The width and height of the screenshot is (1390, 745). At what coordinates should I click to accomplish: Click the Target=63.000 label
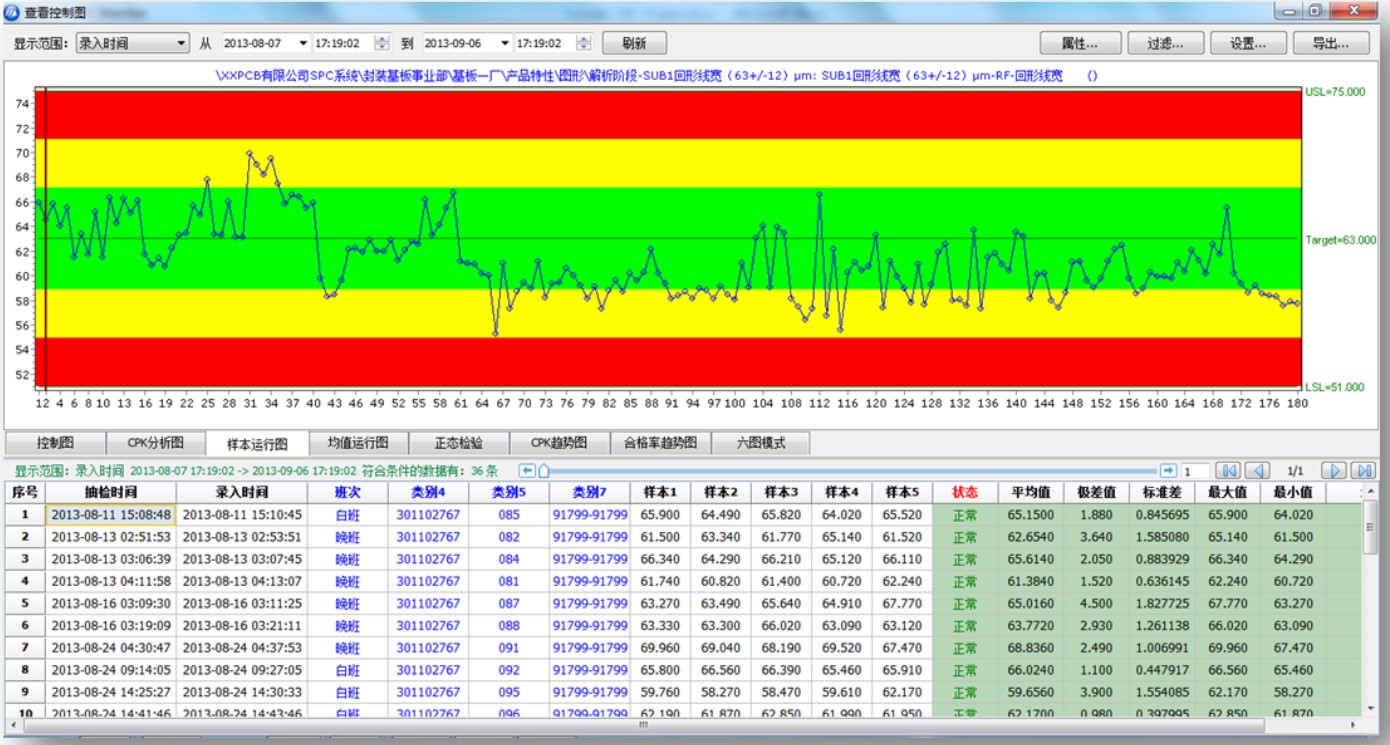tap(1340, 240)
